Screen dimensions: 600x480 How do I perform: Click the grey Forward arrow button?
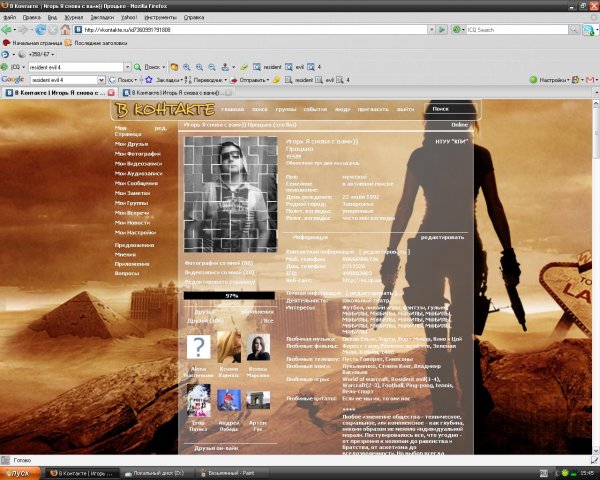[x=23, y=29]
